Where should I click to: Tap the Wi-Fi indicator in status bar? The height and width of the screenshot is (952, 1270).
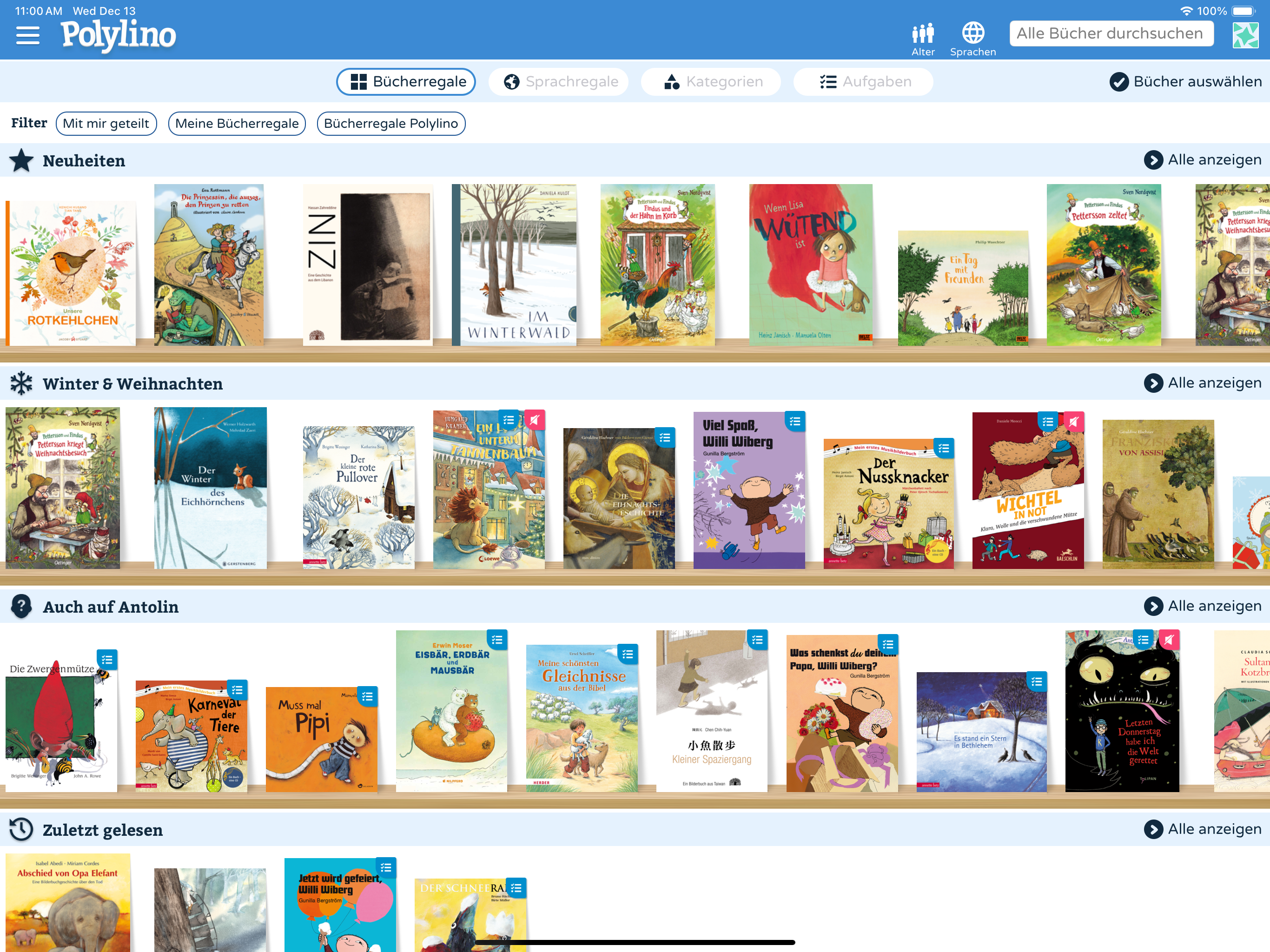1186,11
